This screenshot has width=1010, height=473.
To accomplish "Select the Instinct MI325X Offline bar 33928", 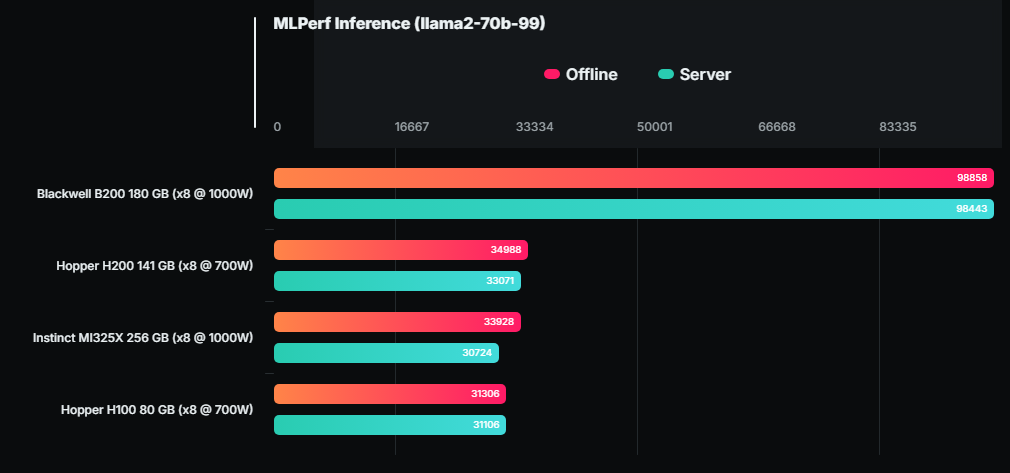I will pos(397,322).
